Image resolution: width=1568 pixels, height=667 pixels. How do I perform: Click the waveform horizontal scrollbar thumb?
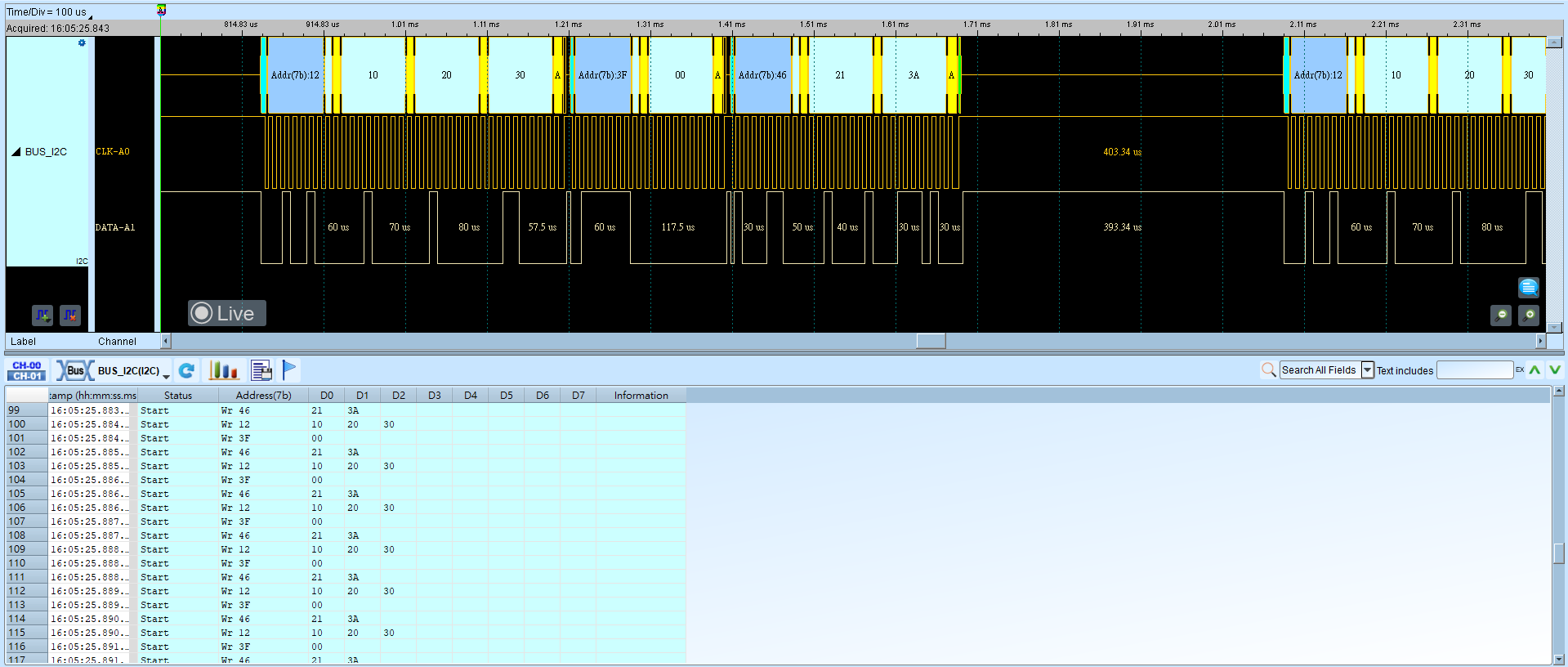click(931, 341)
